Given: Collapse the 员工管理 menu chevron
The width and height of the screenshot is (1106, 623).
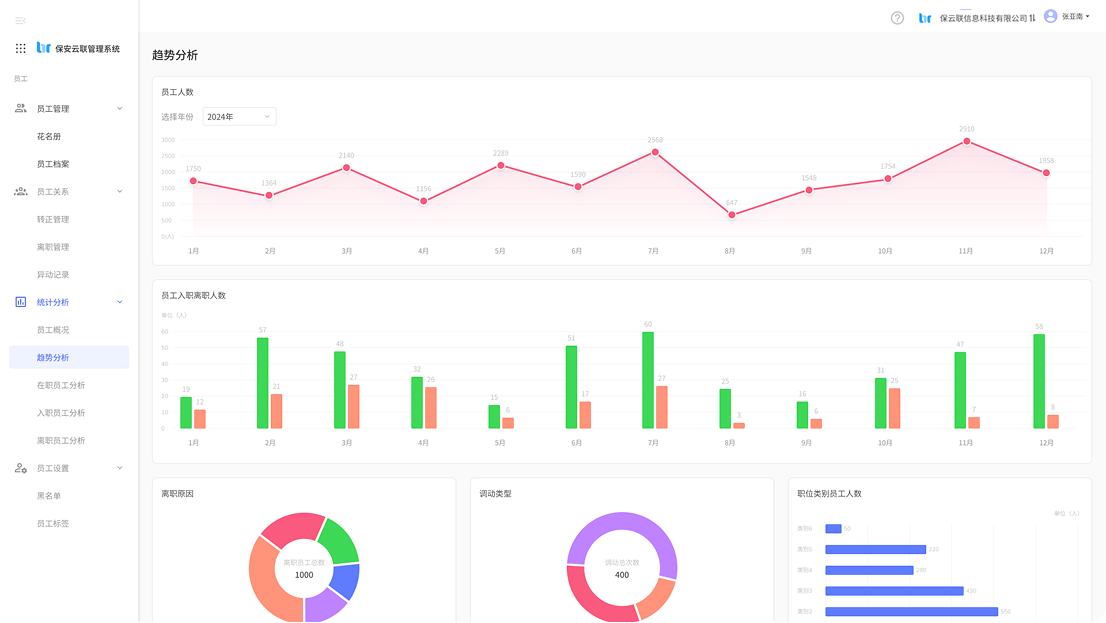Looking at the screenshot, I should coord(120,108).
